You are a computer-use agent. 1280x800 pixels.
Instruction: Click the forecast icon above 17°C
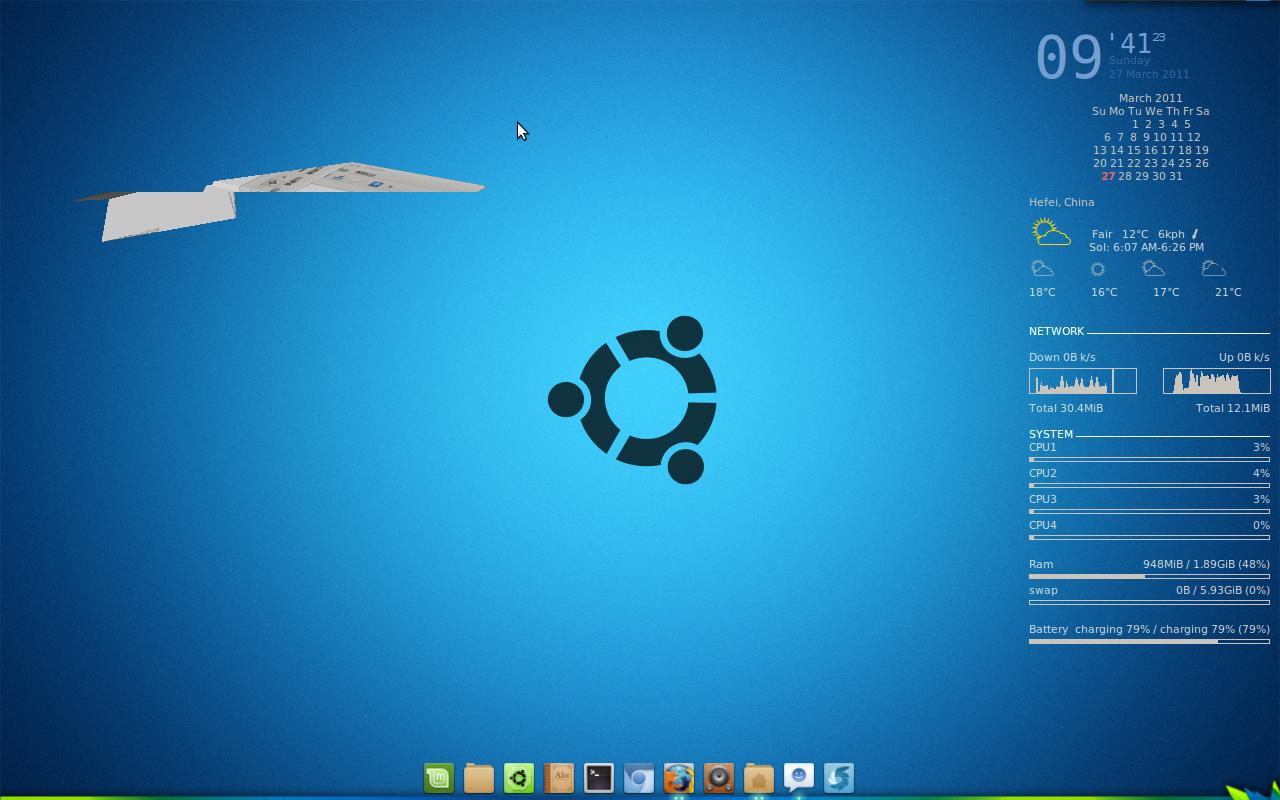(x=1153, y=268)
